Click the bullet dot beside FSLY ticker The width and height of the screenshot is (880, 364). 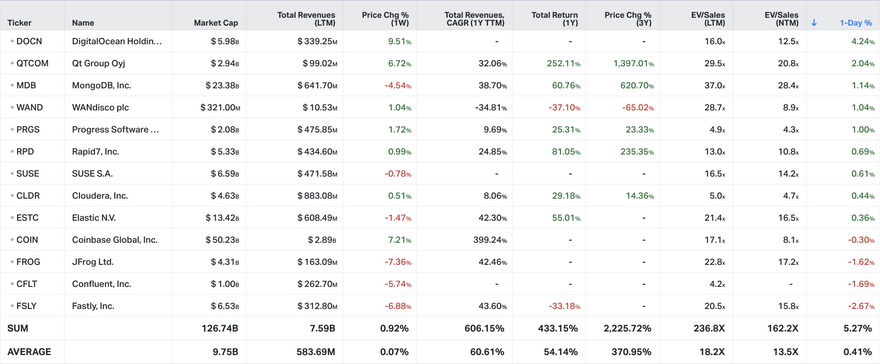click(12, 306)
